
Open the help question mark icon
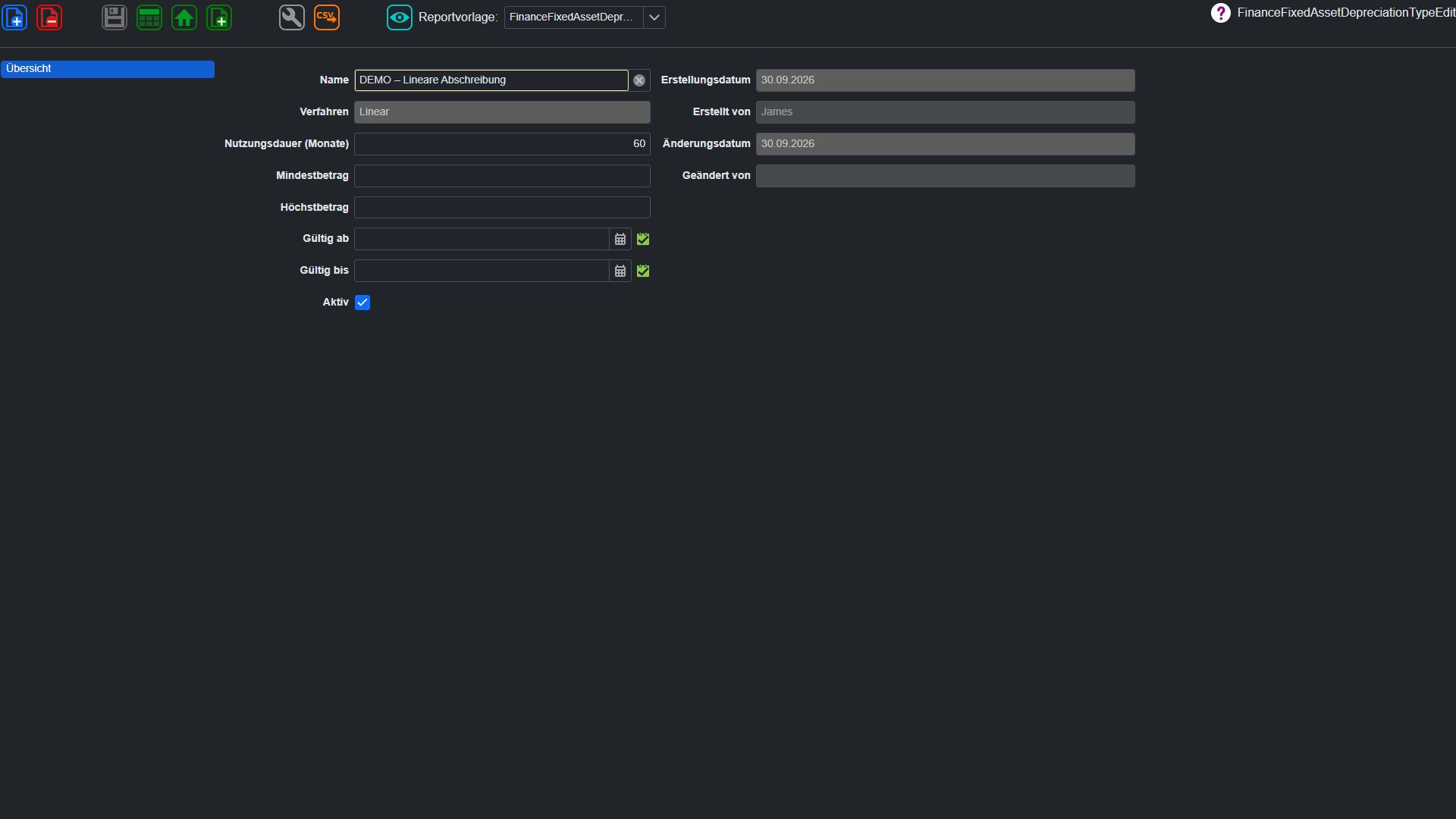1221,13
